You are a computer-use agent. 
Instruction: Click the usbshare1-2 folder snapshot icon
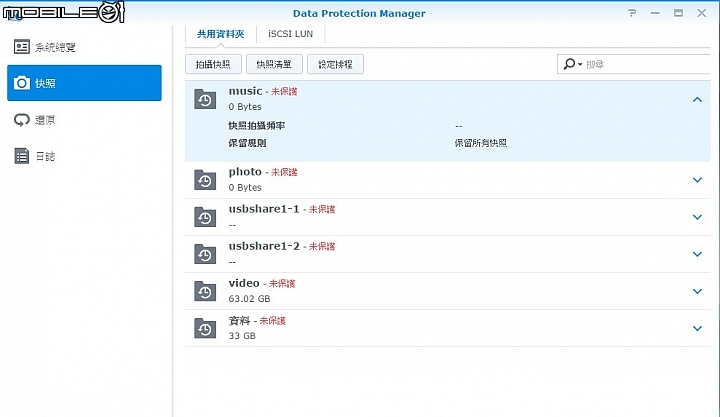205,254
